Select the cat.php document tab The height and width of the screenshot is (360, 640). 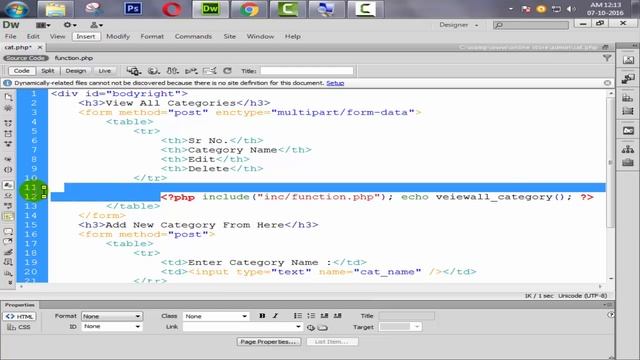(x=18, y=47)
